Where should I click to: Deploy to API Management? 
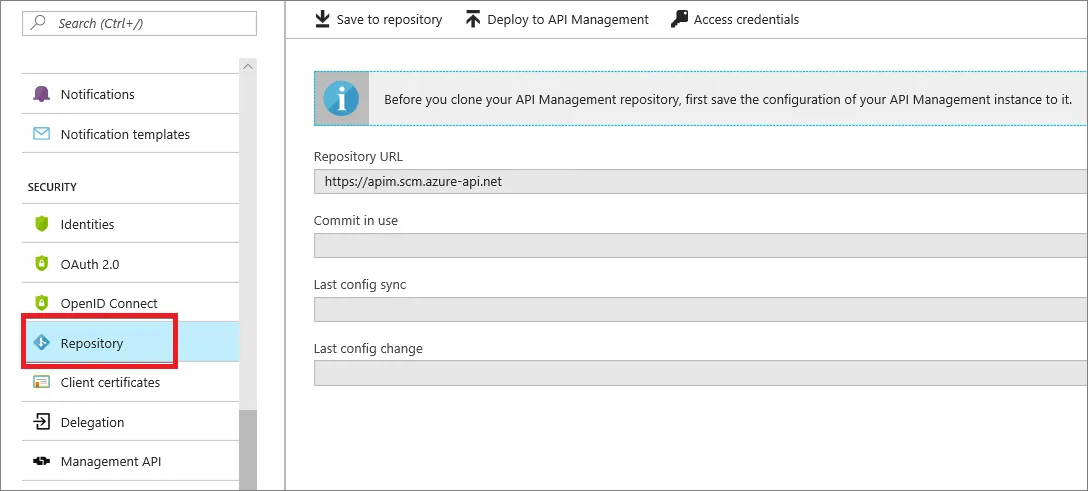click(557, 19)
